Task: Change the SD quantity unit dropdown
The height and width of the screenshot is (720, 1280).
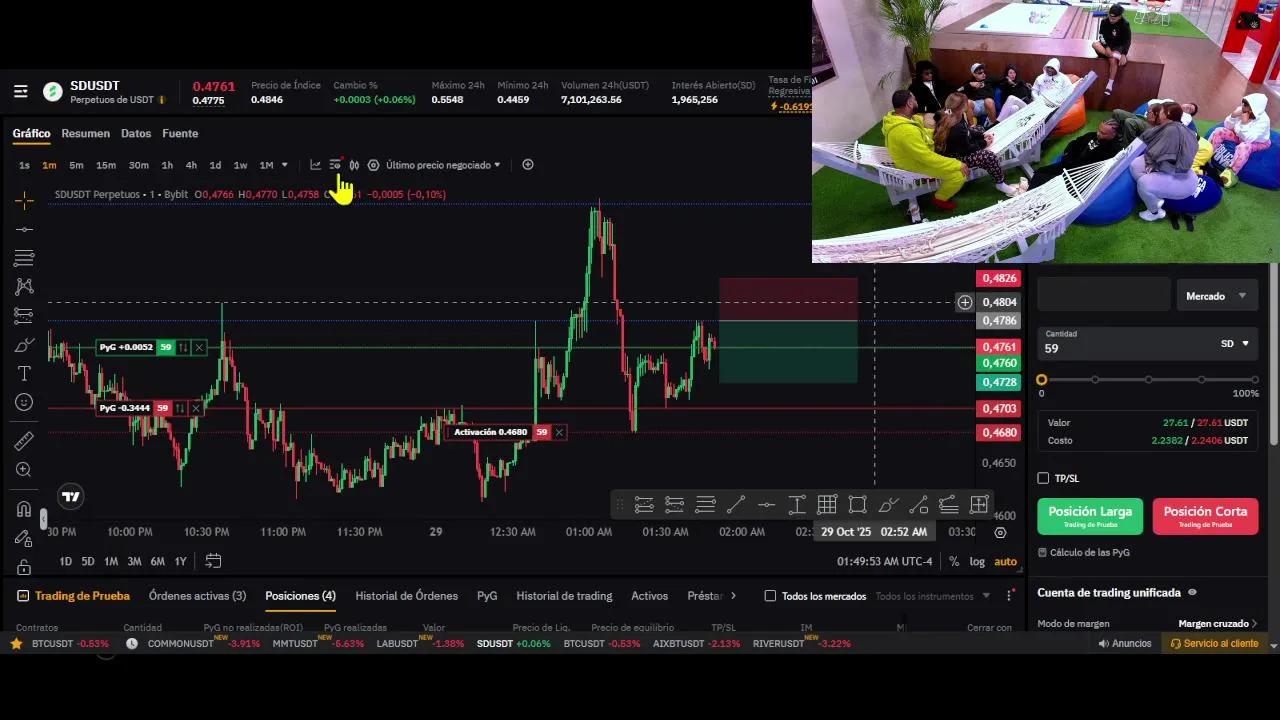Action: point(1235,344)
